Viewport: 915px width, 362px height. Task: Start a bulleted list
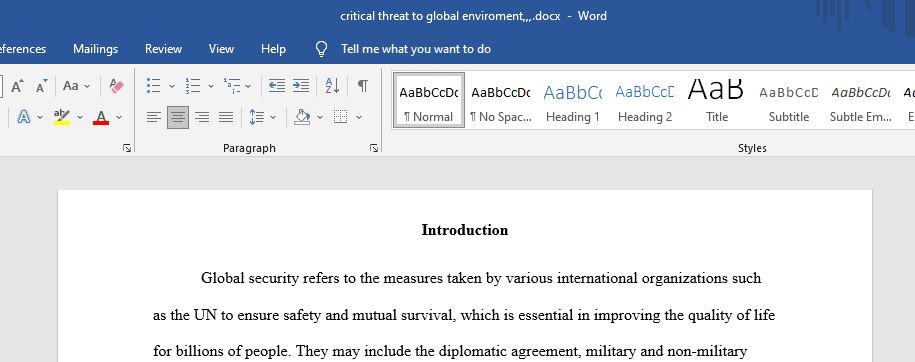(153, 86)
